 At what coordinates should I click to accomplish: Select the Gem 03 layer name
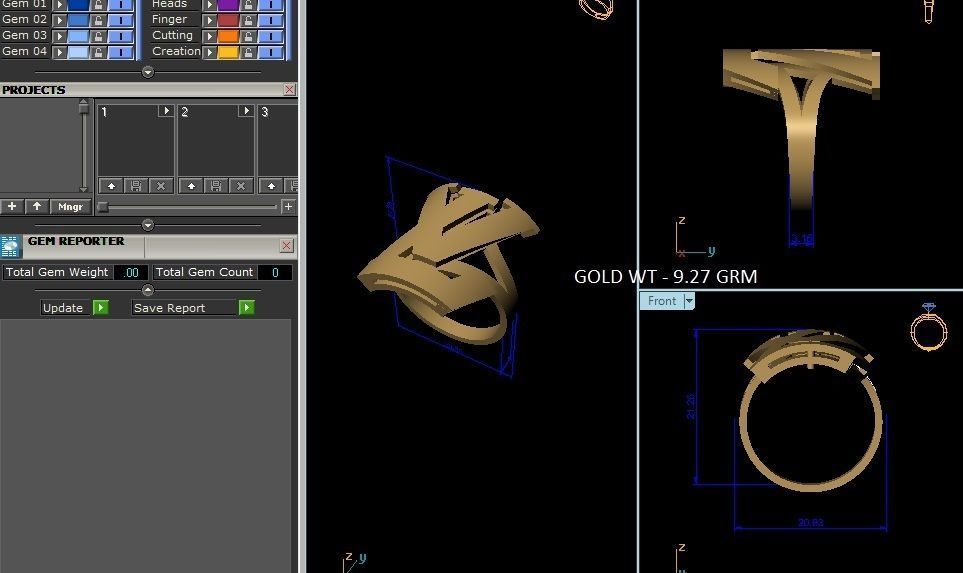pos(25,36)
